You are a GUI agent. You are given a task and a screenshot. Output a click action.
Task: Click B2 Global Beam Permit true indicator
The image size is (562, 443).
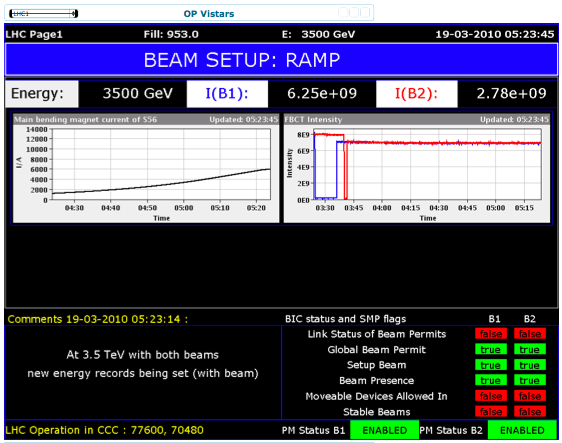coord(530,349)
